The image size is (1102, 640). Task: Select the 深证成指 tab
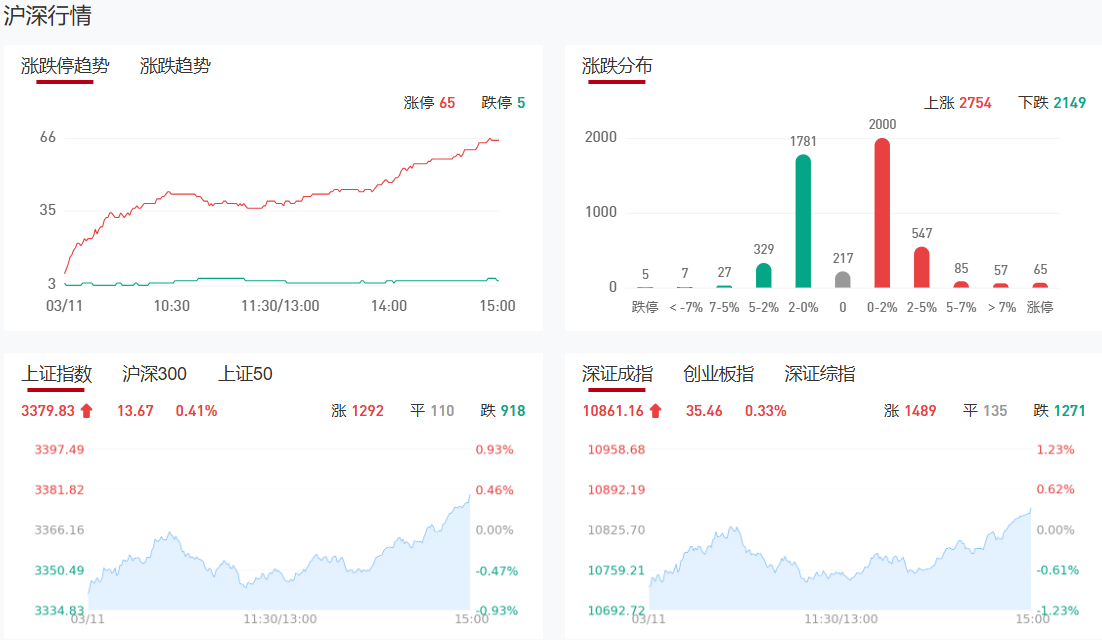tap(617, 374)
